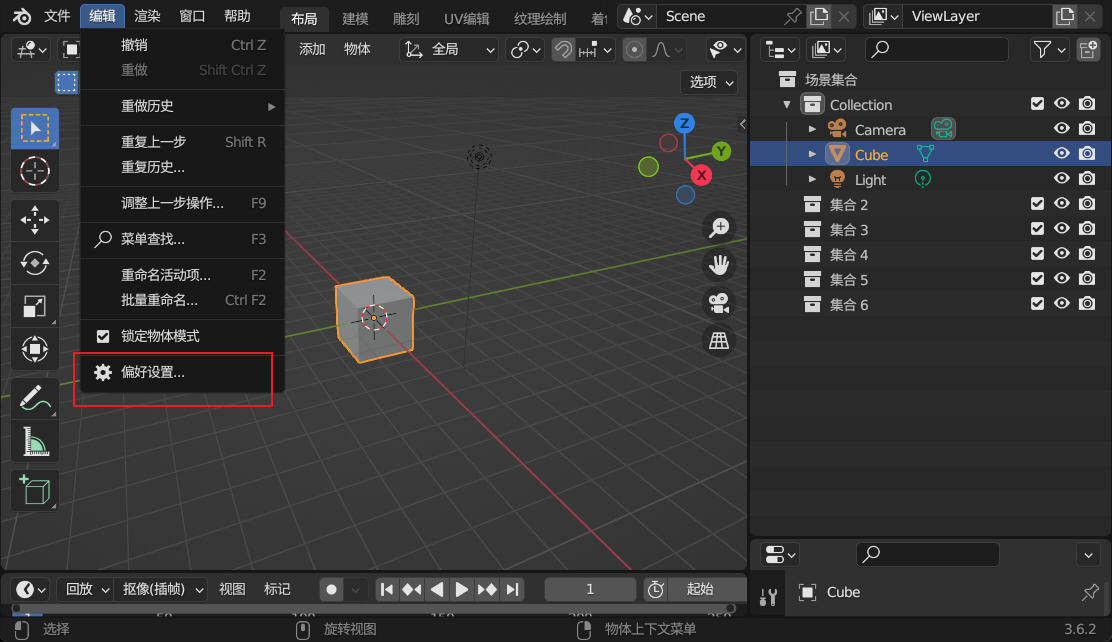This screenshot has width=1112, height=642.
Task: Select the Rotate tool
Action: [35, 263]
